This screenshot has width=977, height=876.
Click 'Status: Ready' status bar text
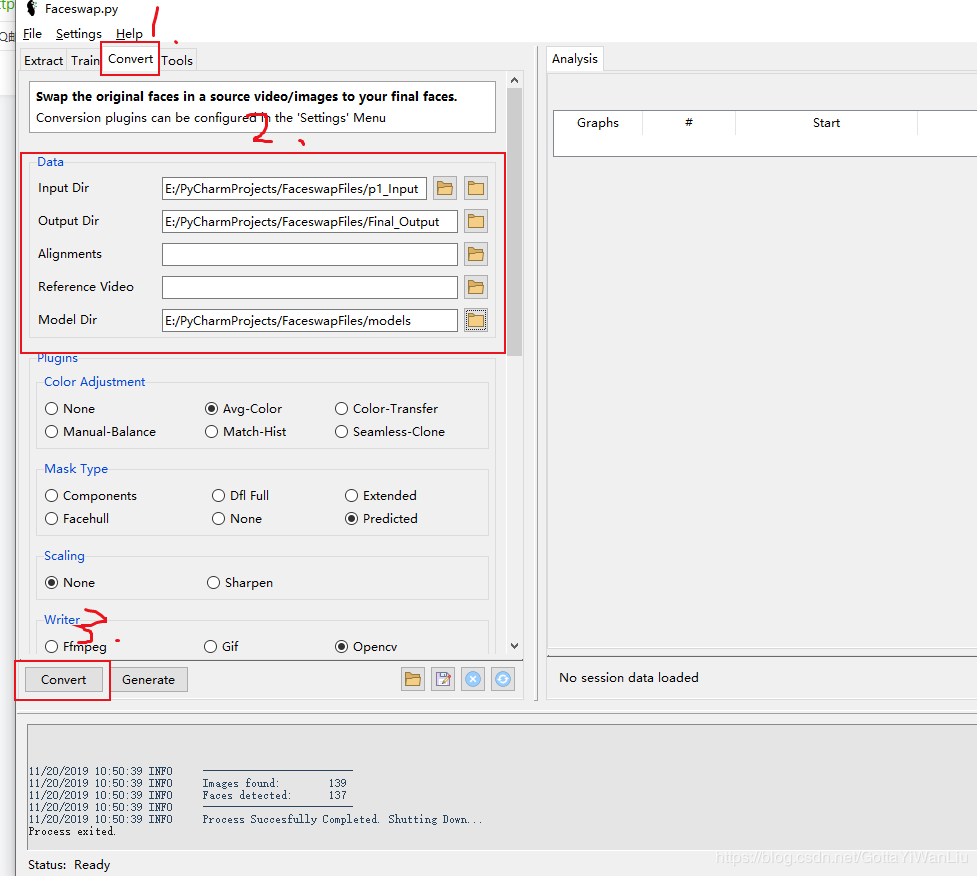[69, 865]
